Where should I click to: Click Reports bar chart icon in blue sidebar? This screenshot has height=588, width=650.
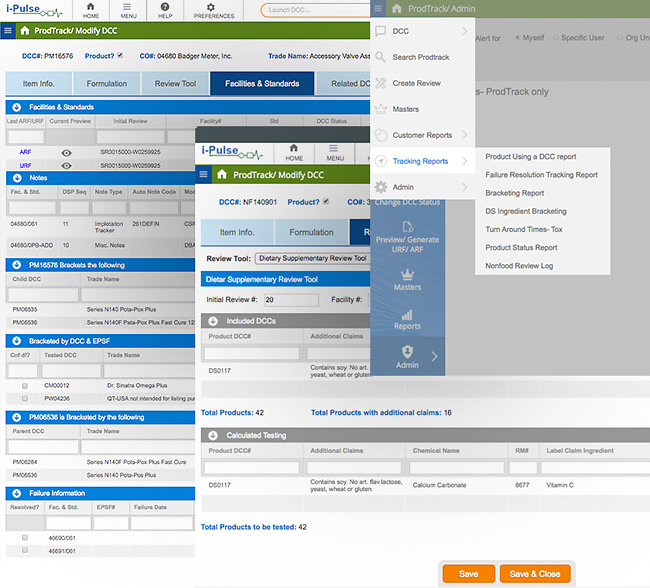(x=407, y=314)
